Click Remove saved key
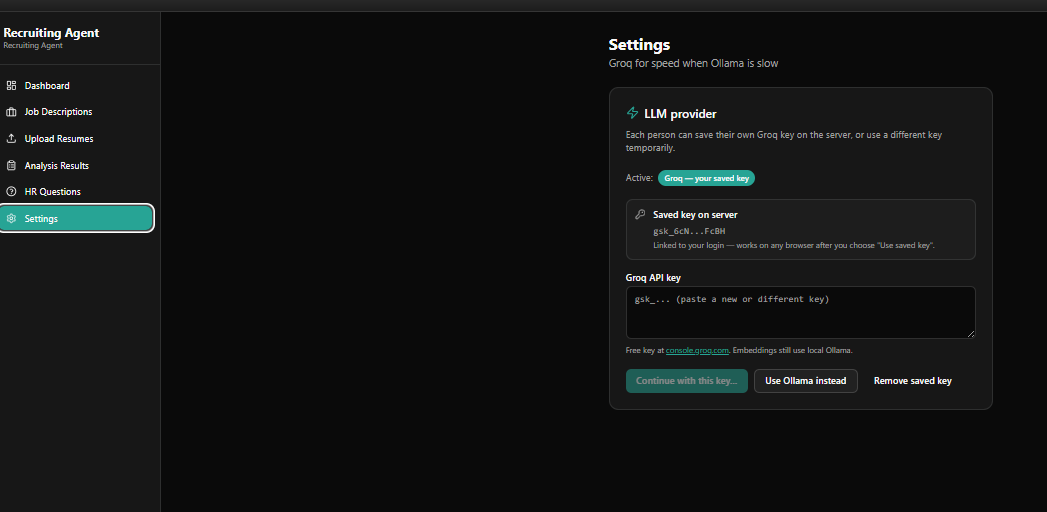 913,380
